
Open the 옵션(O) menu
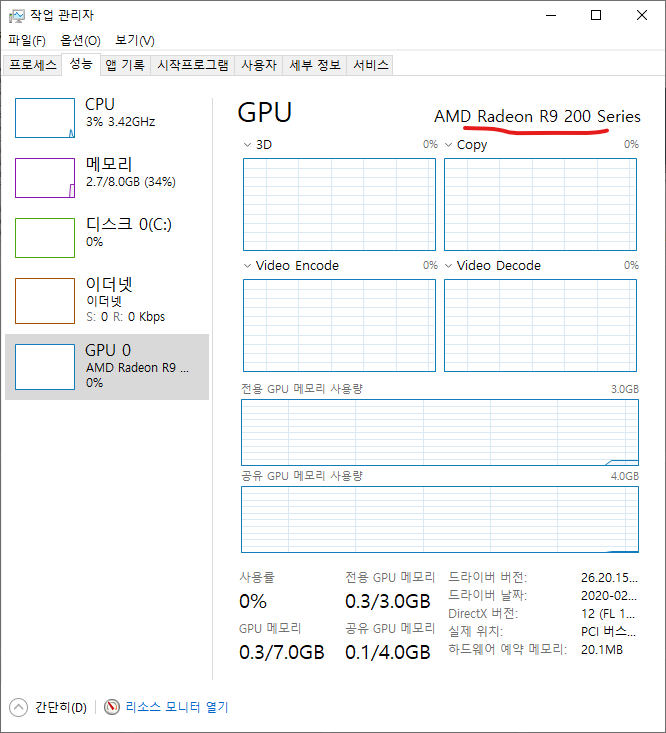pyautogui.click(x=80, y=41)
